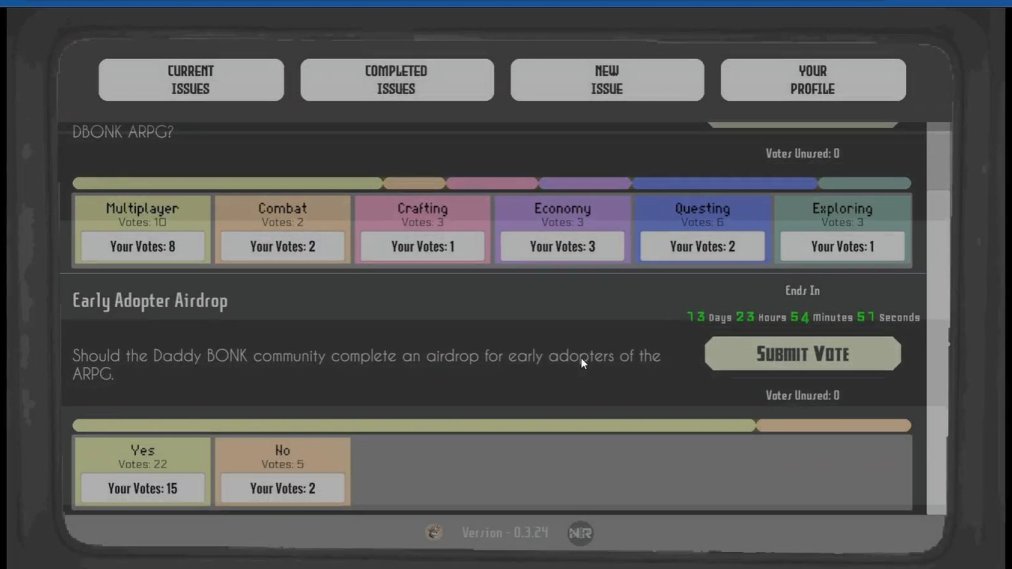Viewport: 1012px width, 569px height.
Task: Go to Your Profile
Action: [x=813, y=80]
